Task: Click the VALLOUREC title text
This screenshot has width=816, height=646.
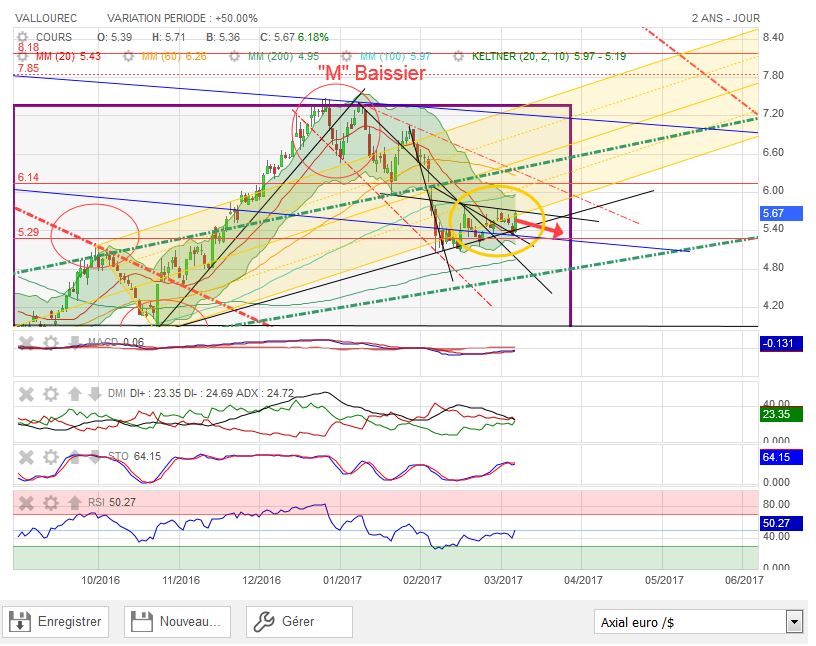Action: coord(46,18)
